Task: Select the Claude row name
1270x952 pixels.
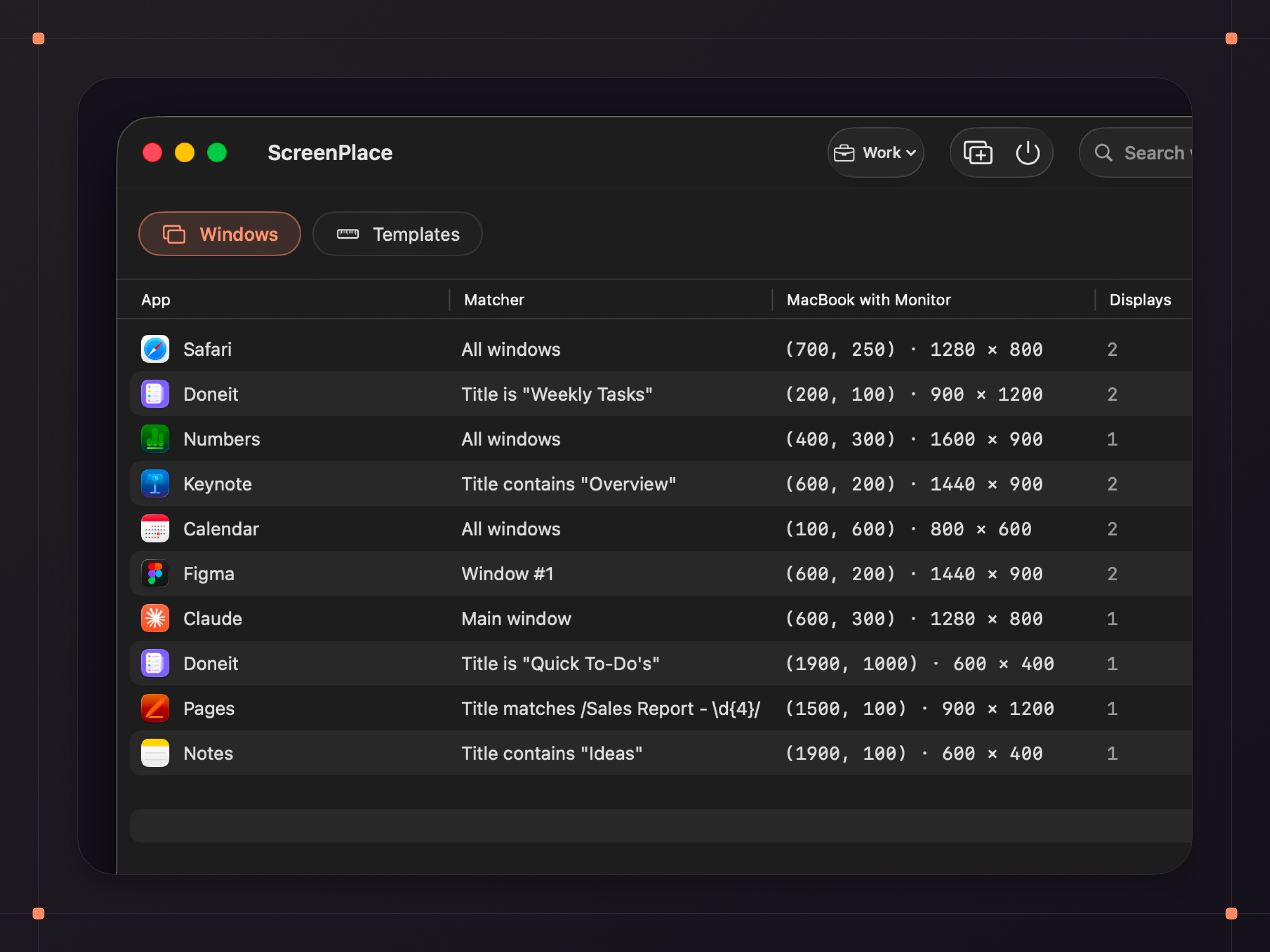Action: pos(212,618)
